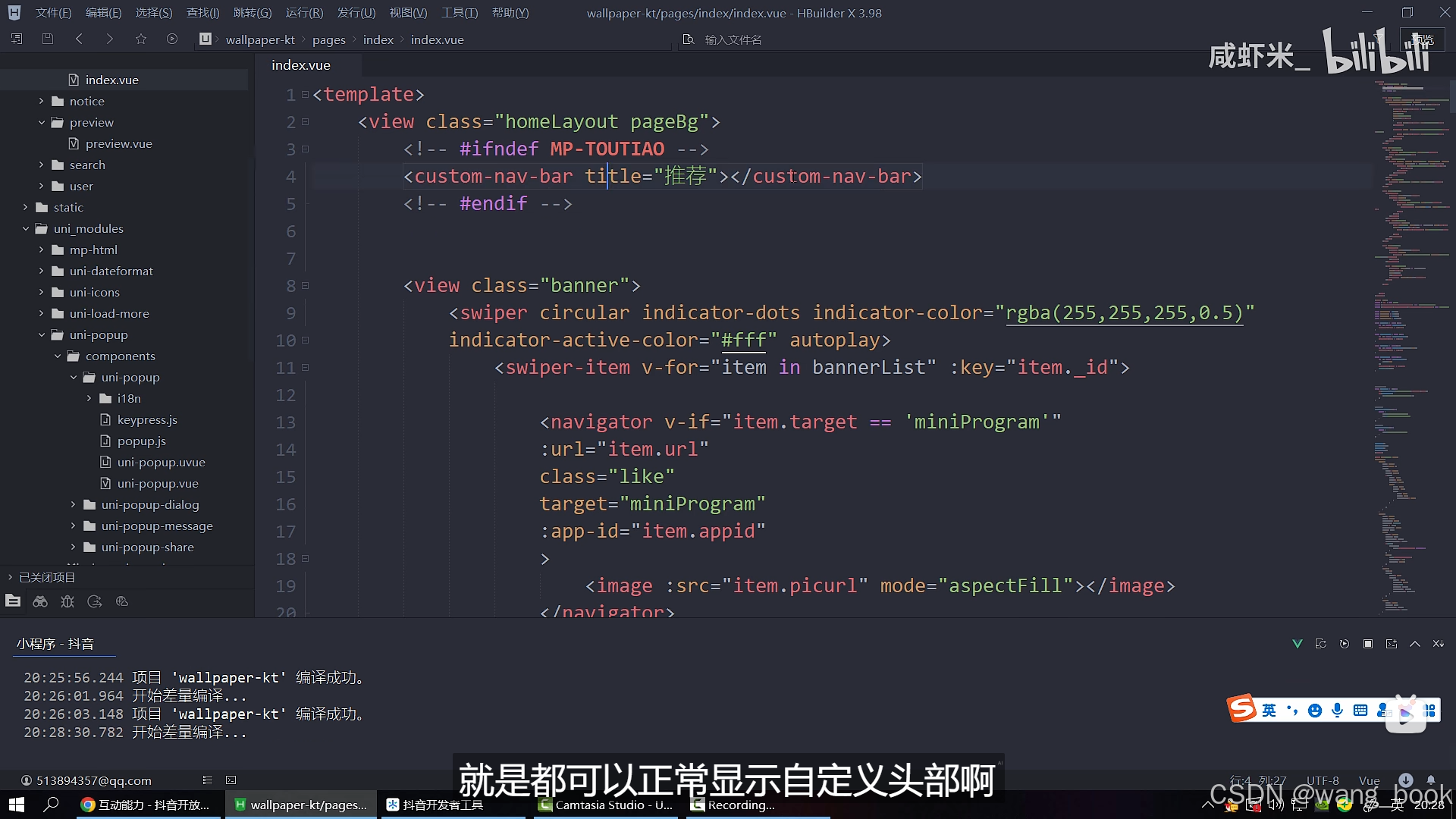The height and width of the screenshot is (819, 1456).
Task: Open the 发行(U) menu
Action: pyautogui.click(x=356, y=13)
